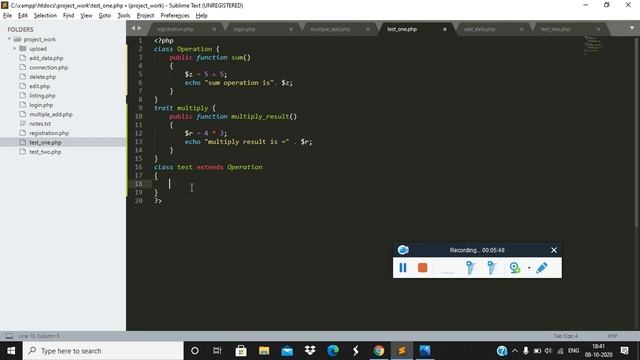This screenshot has width=640, height=360.
Task: Click the recorder camera logo icon
Action: pos(403,250)
